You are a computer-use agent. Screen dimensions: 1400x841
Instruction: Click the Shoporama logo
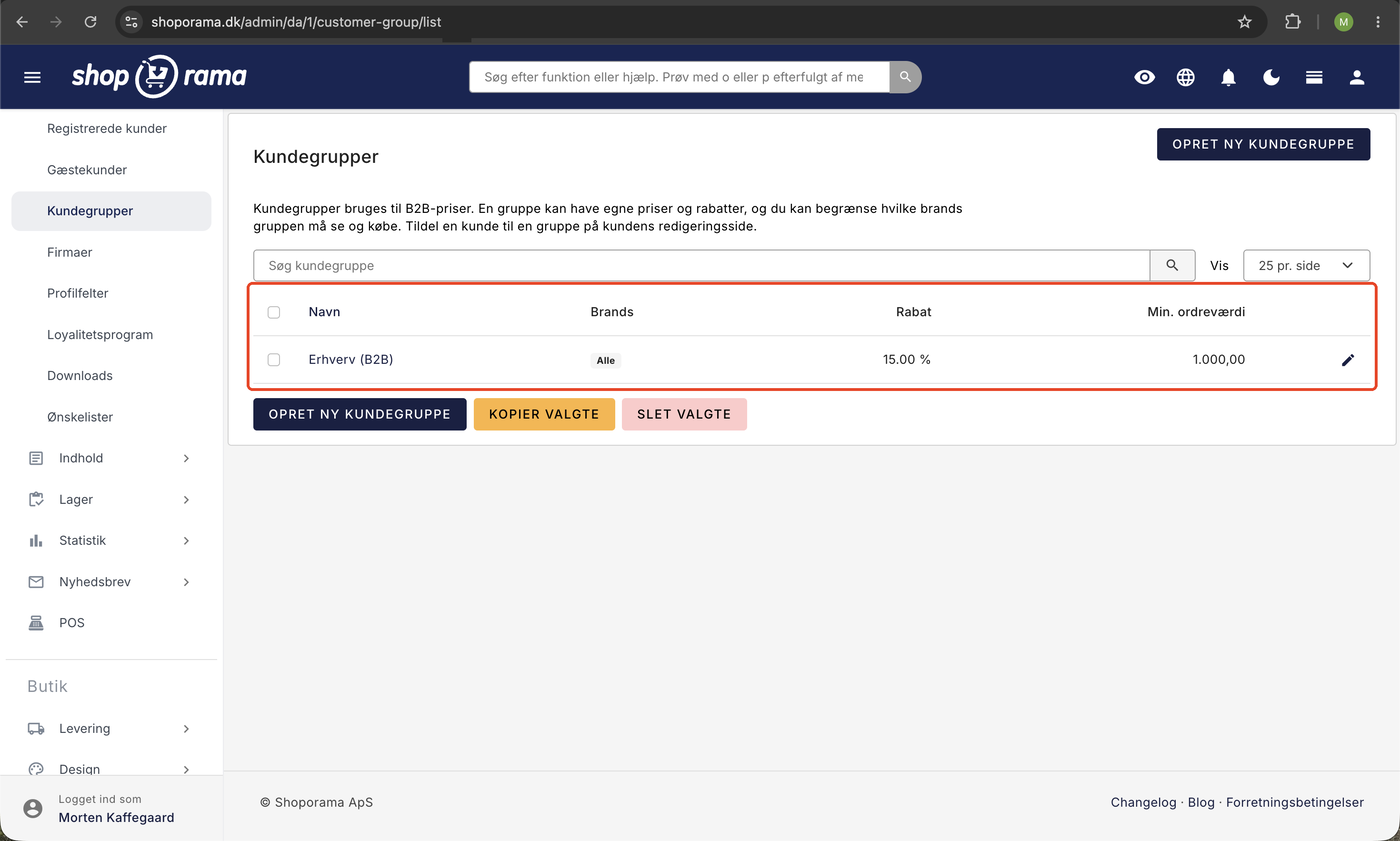click(x=159, y=77)
